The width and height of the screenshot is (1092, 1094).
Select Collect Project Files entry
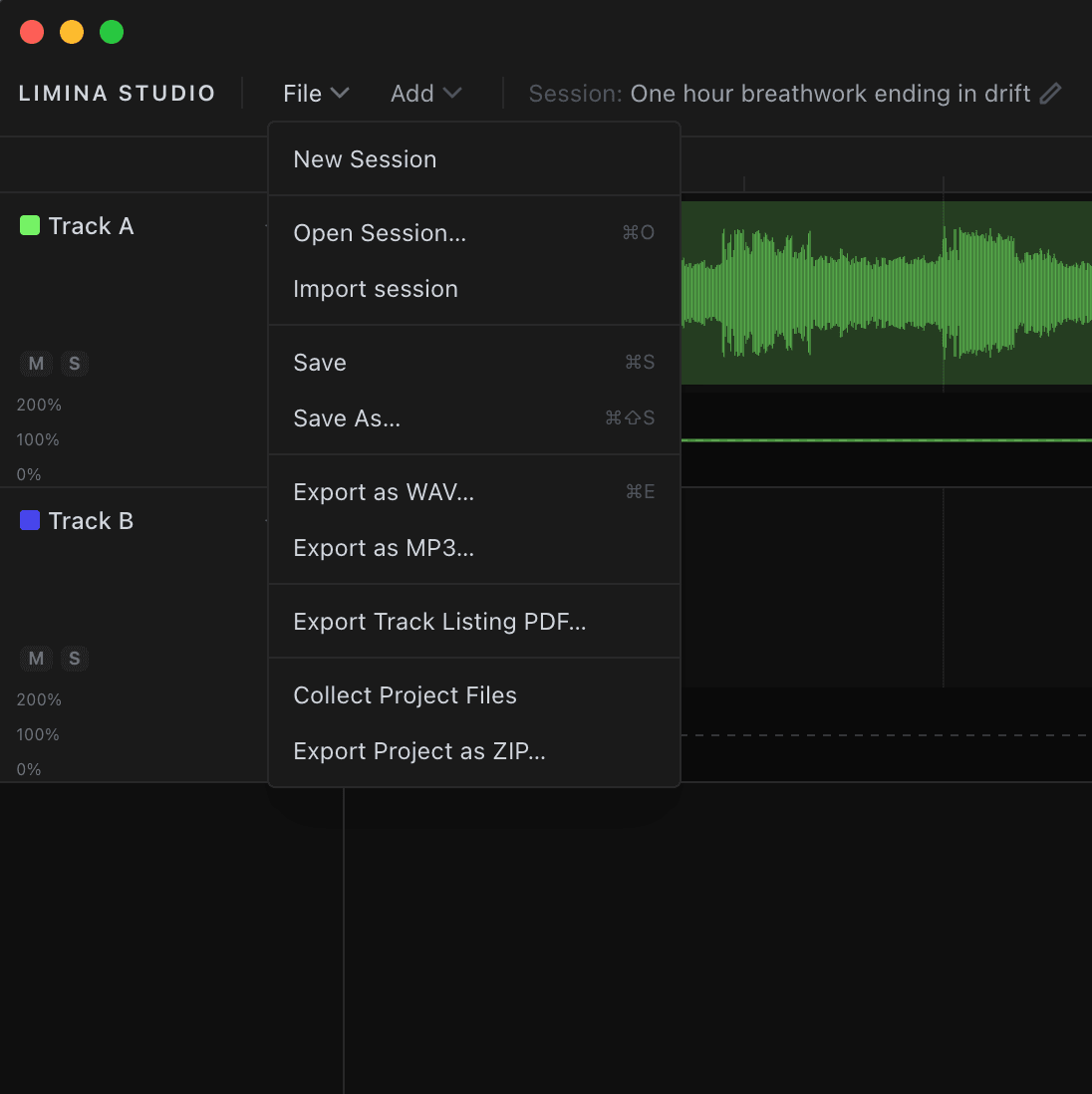(x=474, y=695)
